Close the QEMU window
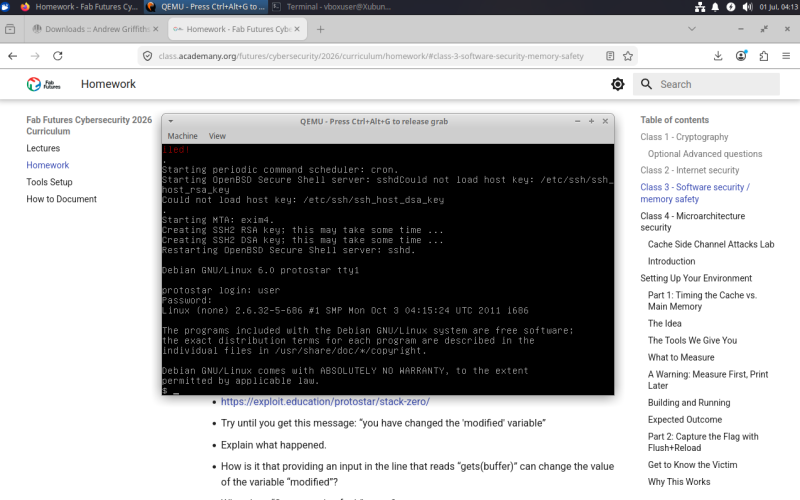The height and width of the screenshot is (500, 800). pos(605,121)
